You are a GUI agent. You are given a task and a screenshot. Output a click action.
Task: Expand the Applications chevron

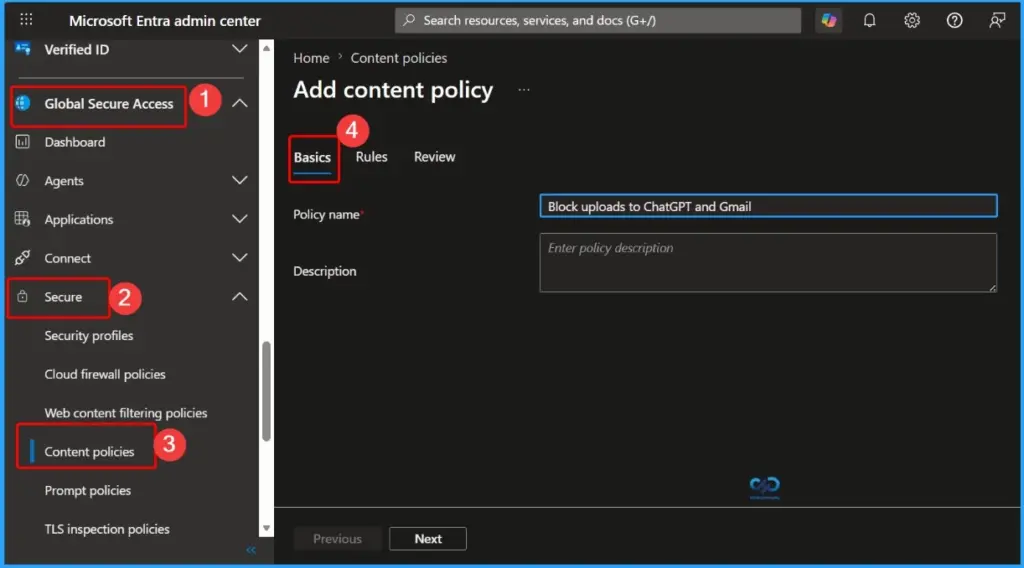[240, 219]
